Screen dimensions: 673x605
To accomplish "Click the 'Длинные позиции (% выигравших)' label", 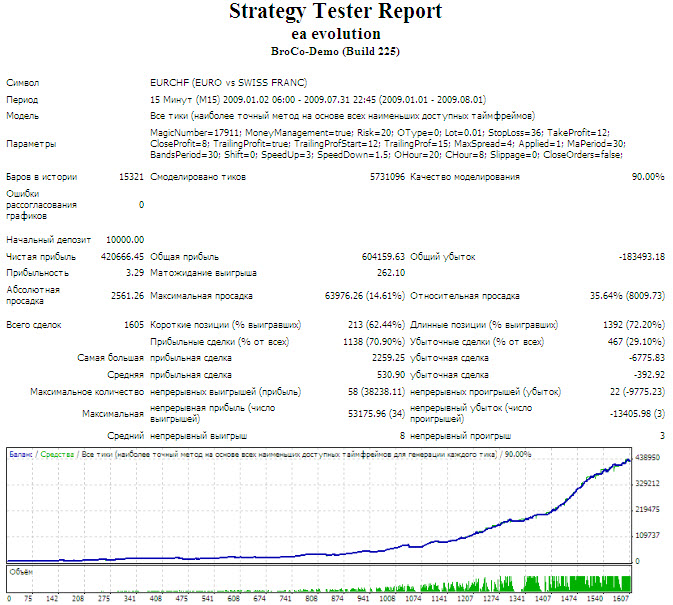I will pos(484,325).
